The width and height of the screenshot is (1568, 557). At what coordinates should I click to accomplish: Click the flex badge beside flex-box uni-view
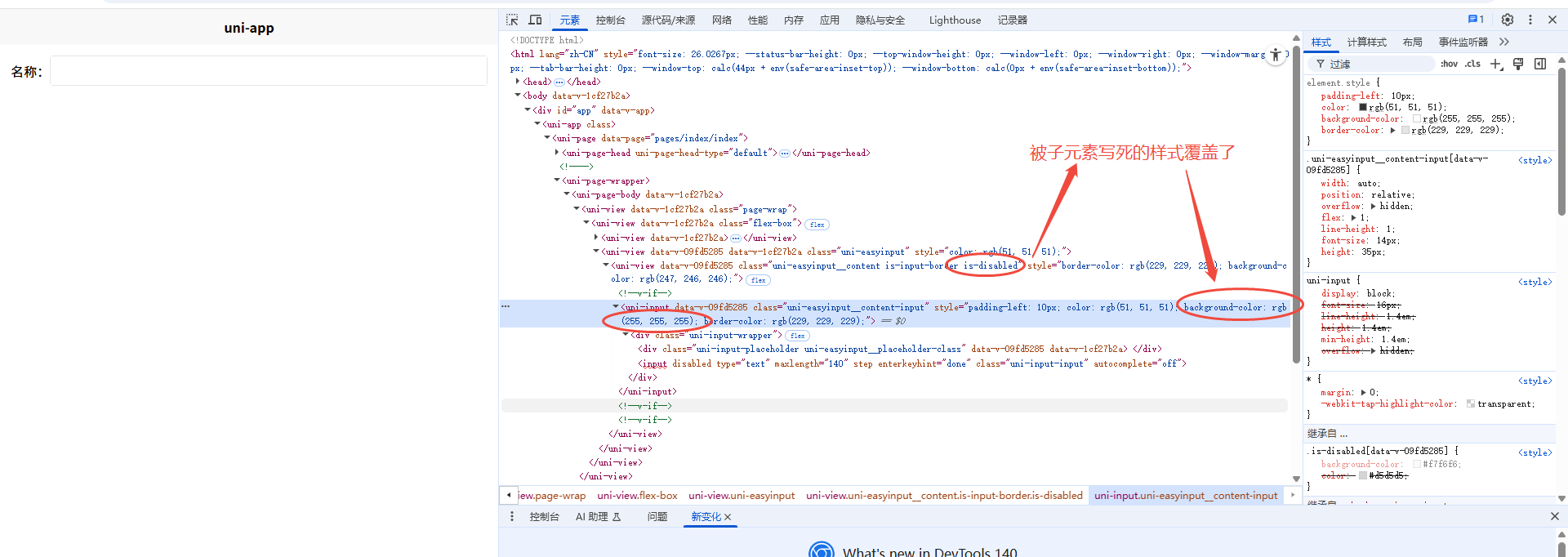[817, 224]
